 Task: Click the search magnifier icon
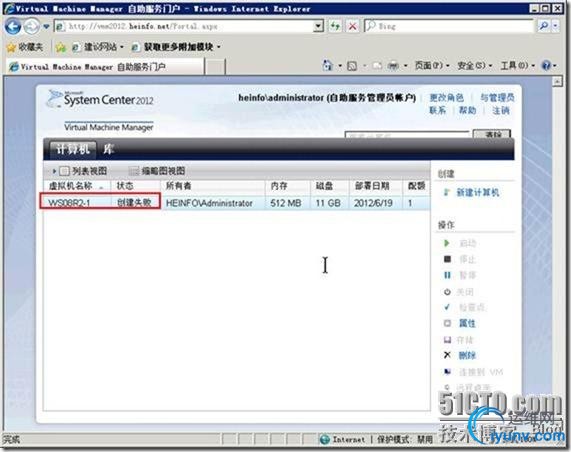click(x=544, y=26)
